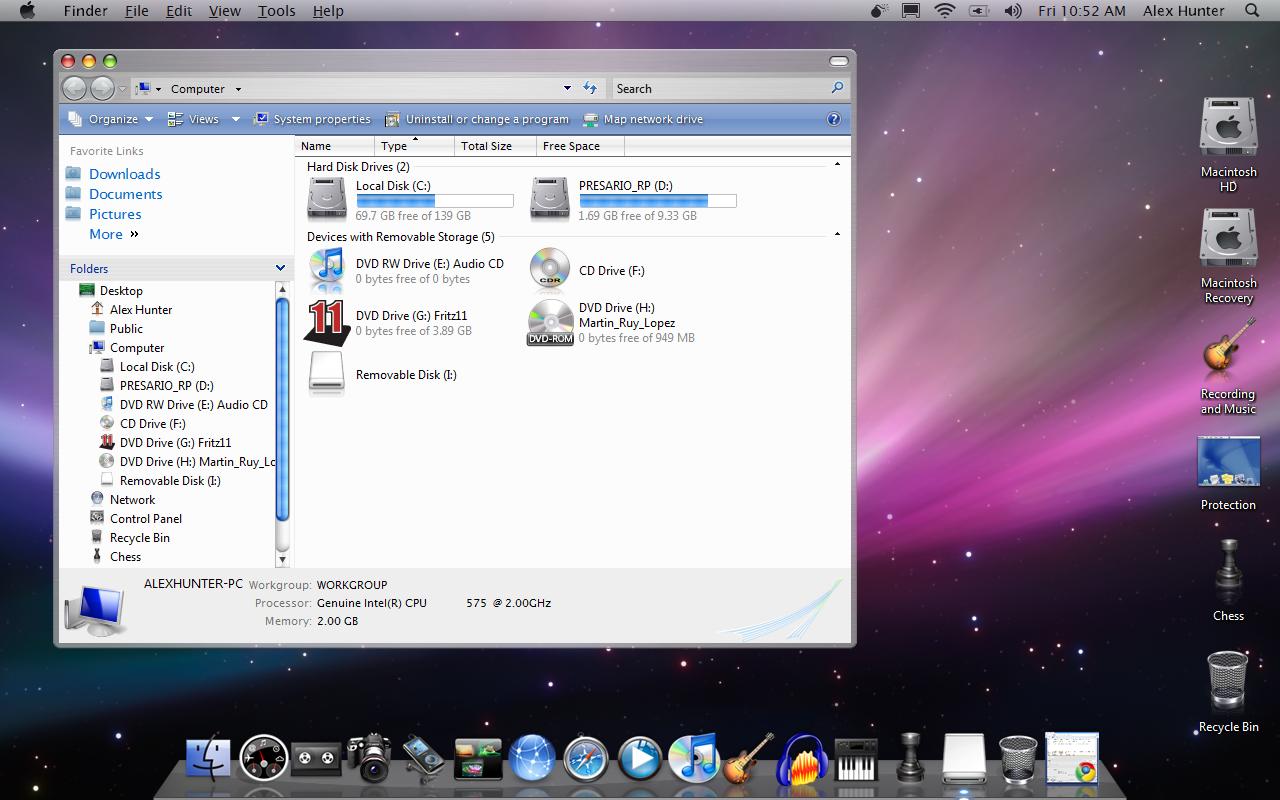Screen dimensions: 1280x800
Task: Launch Safari compass icon in the dock
Action: [586, 759]
